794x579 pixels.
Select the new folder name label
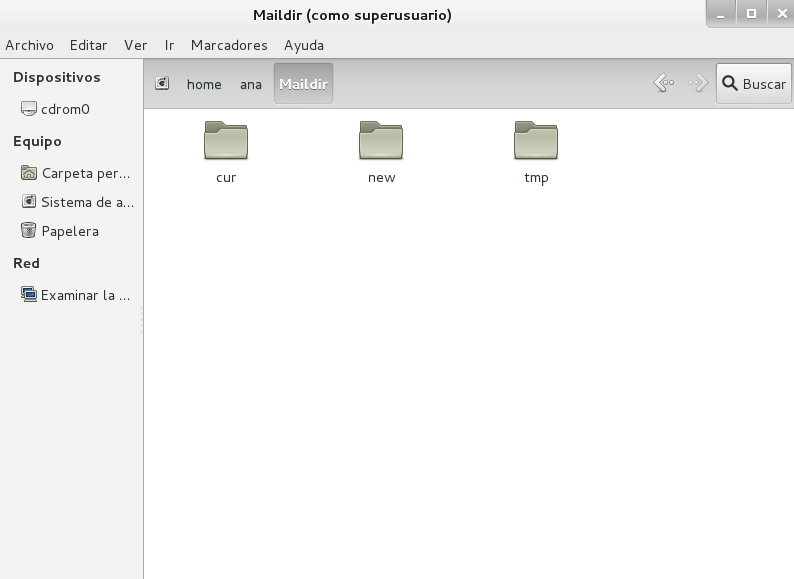381,178
